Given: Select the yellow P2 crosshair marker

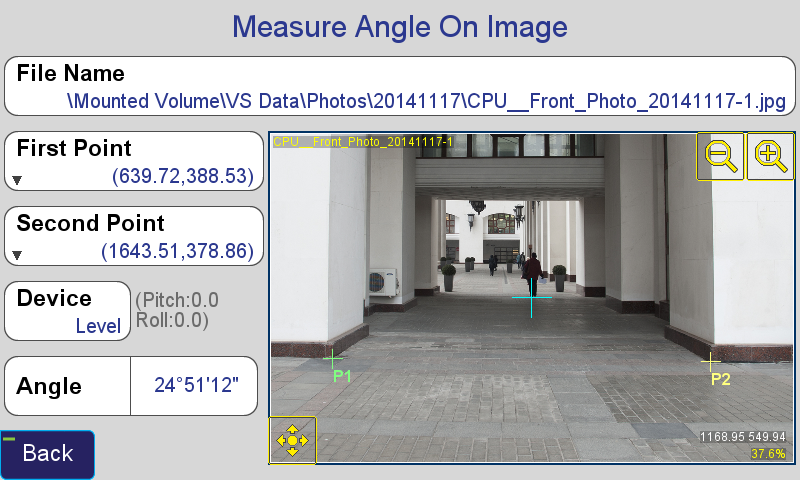Looking at the screenshot, I should point(711,362).
